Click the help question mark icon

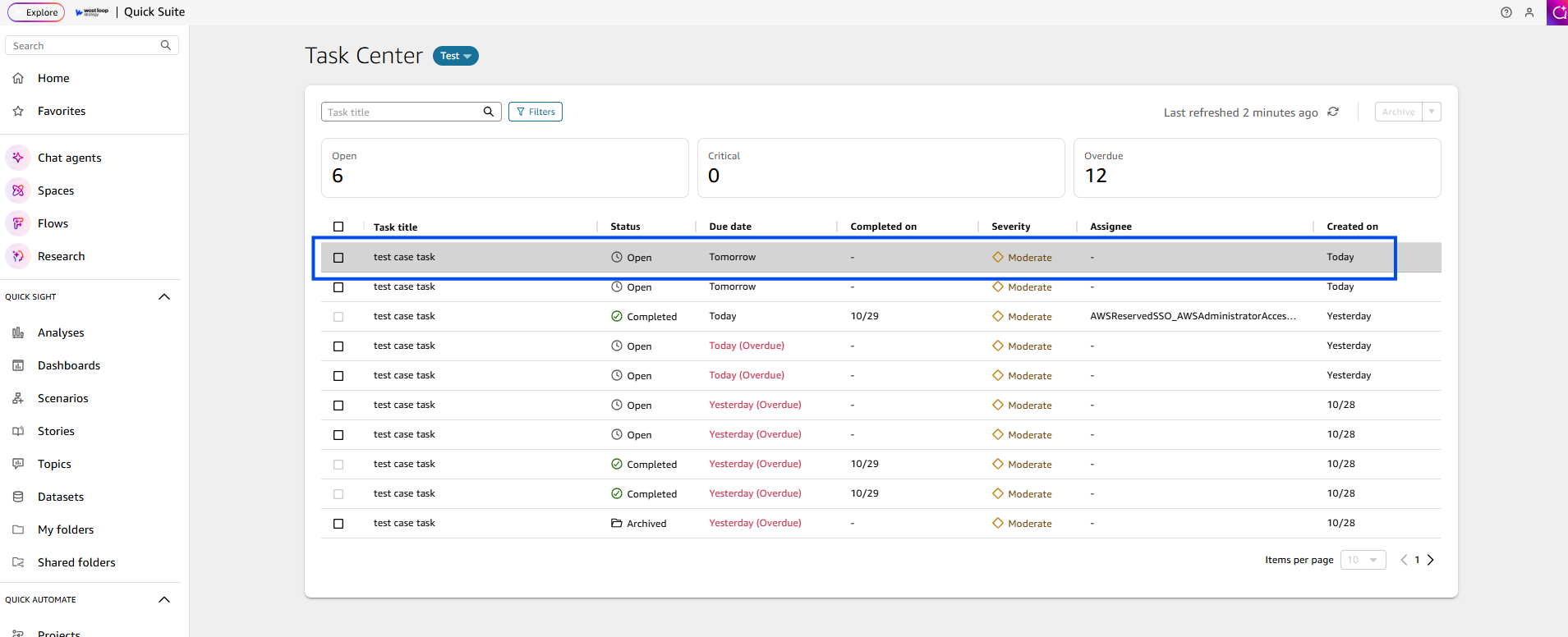(1506, 12)
